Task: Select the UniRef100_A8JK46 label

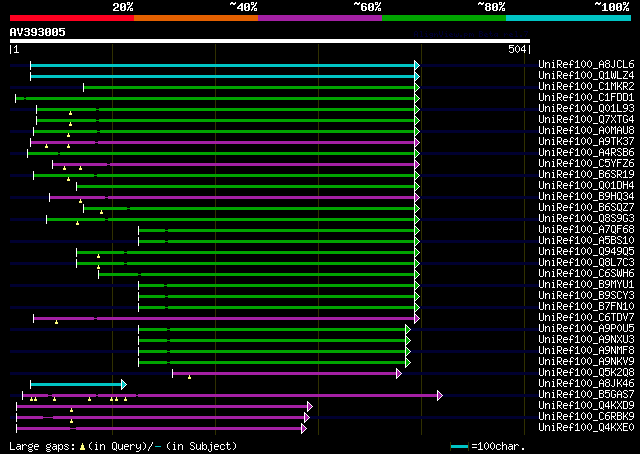Action: [586, 384]
